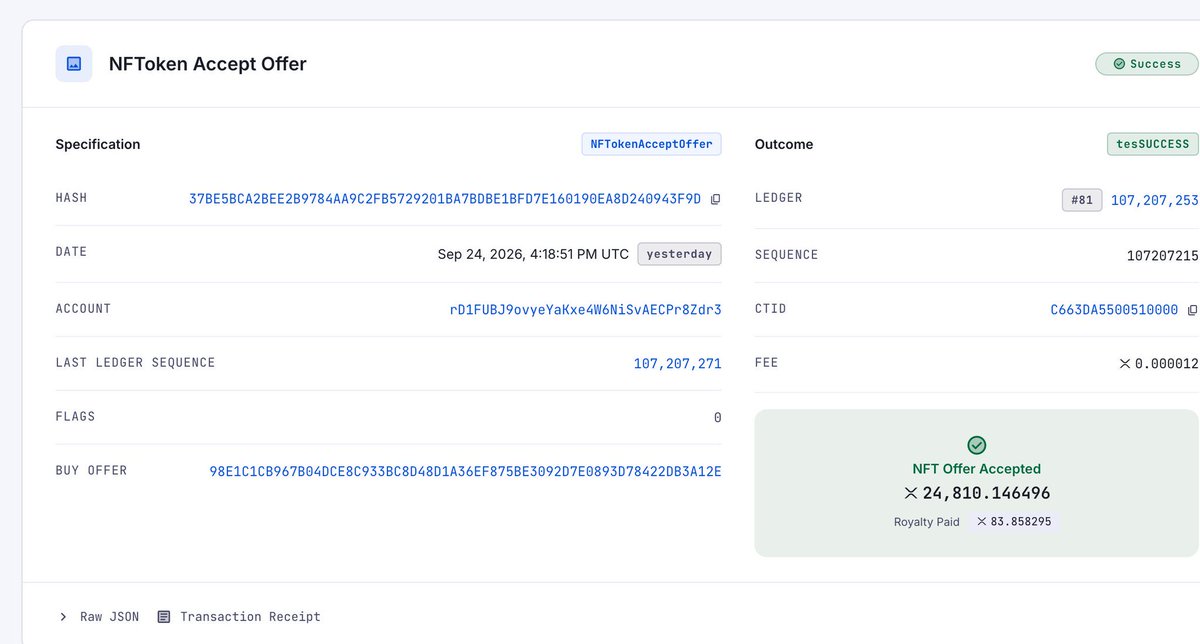Copy the transaction hash
Screen dimensions: 1200x644
(715, 199)
